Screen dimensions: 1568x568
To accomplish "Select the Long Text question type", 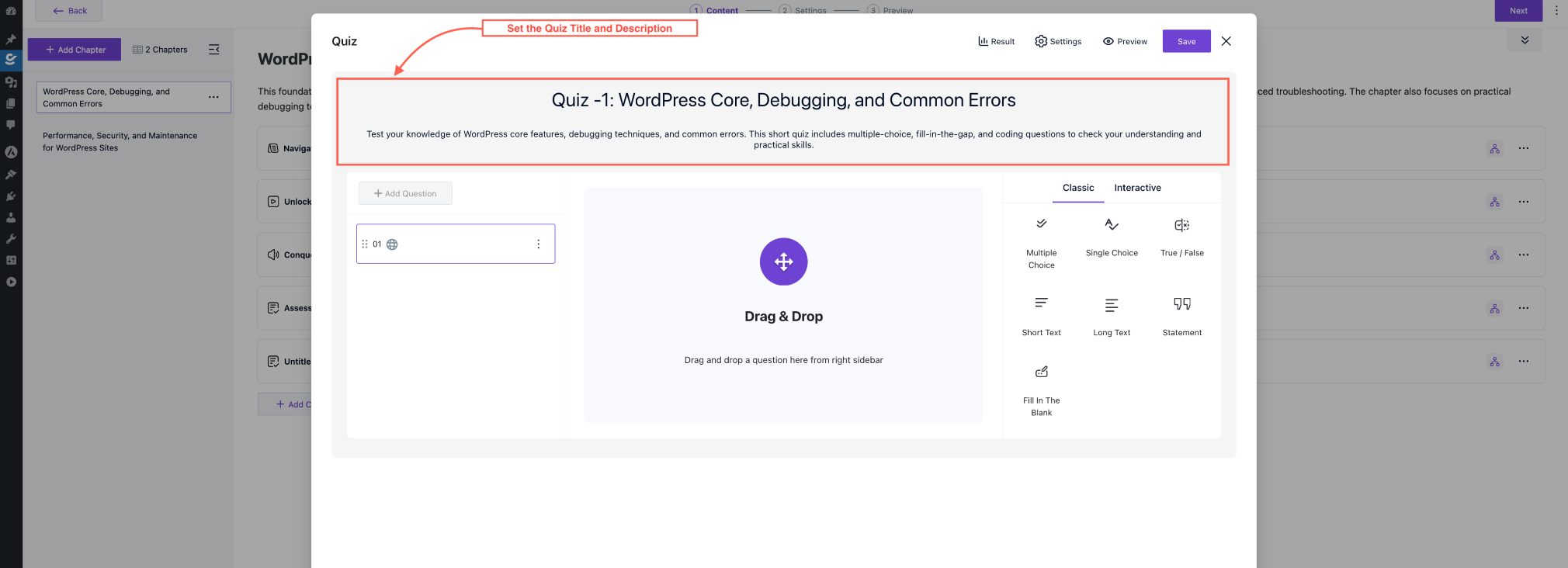I will [1112, 317].
